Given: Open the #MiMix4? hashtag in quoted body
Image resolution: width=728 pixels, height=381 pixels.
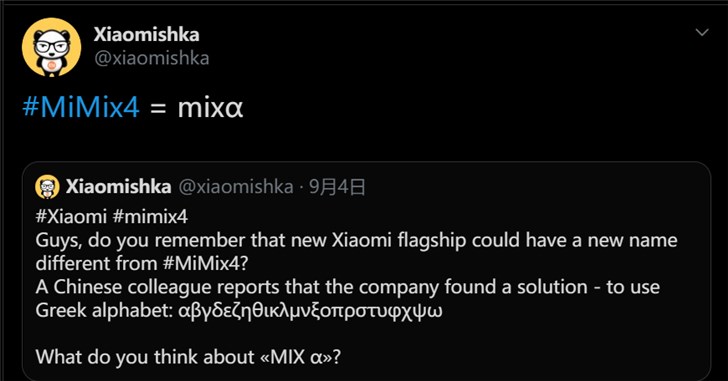Looking at the screenshot, I should click(x=206, y=264).
